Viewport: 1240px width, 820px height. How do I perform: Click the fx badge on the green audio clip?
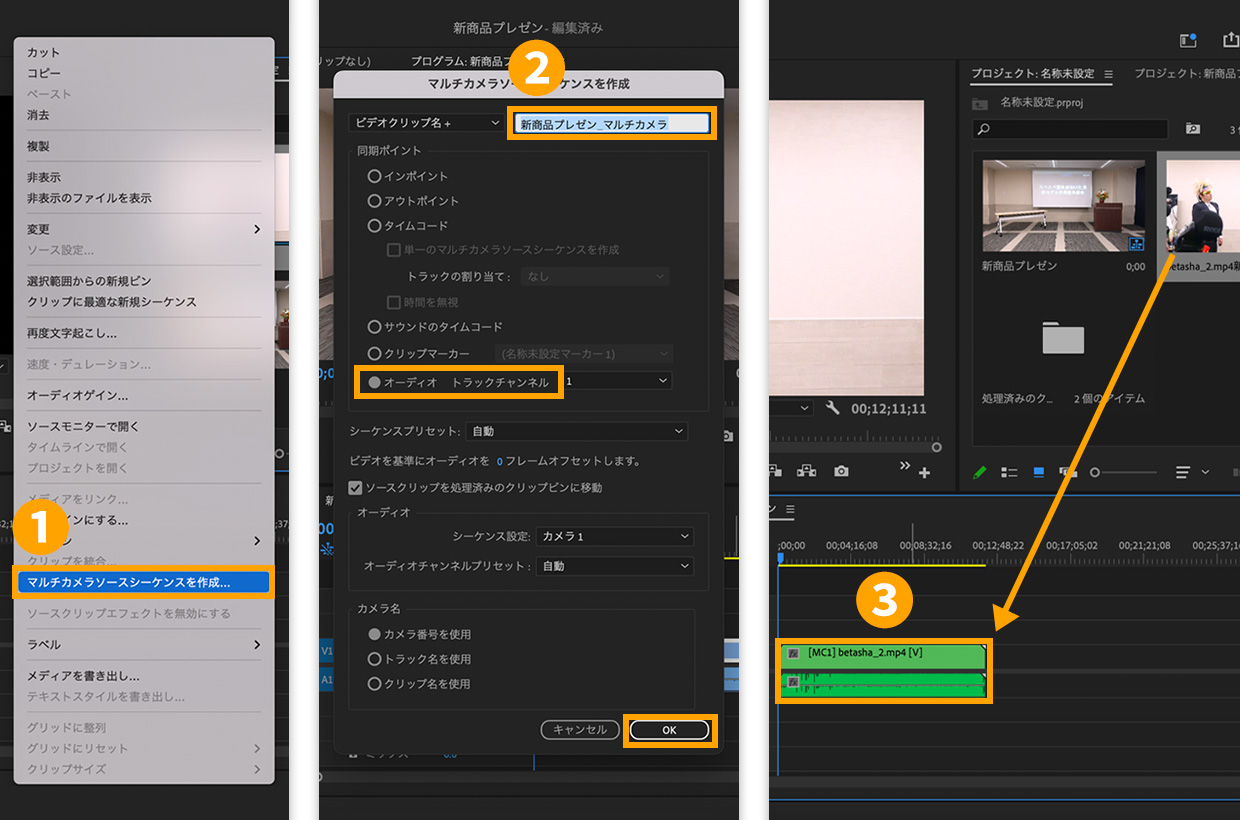(x=793, y=682)
